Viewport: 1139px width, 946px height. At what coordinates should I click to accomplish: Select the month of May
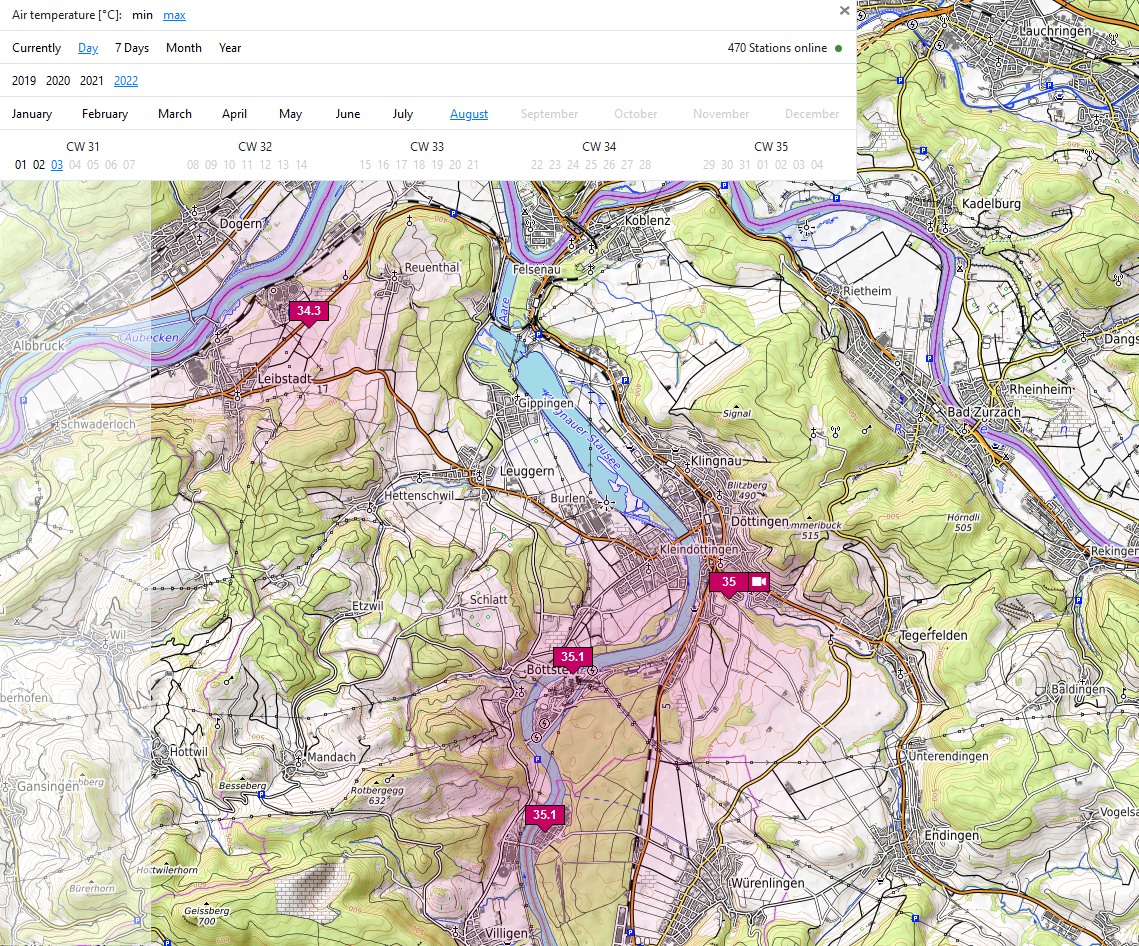(x=291, y=114)
